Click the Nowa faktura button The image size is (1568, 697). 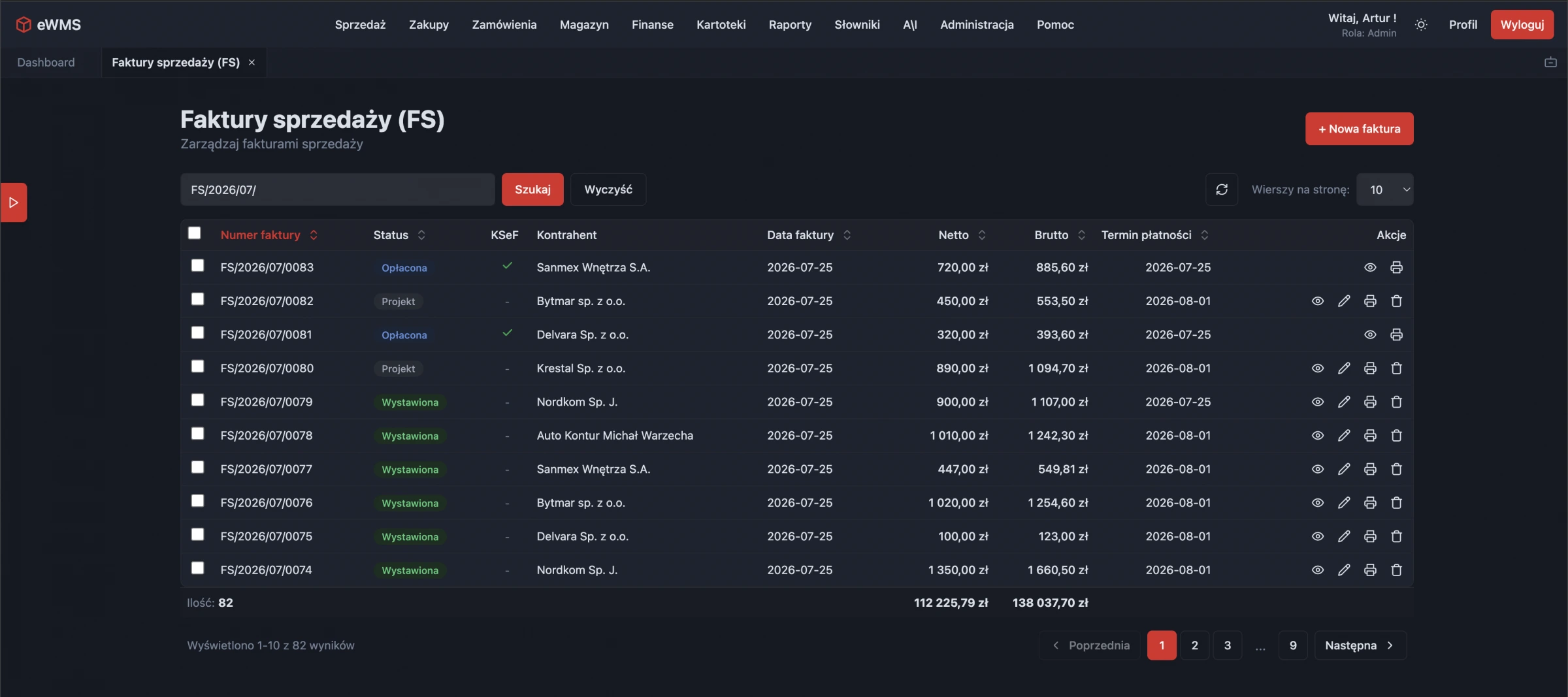point(1359,129)
